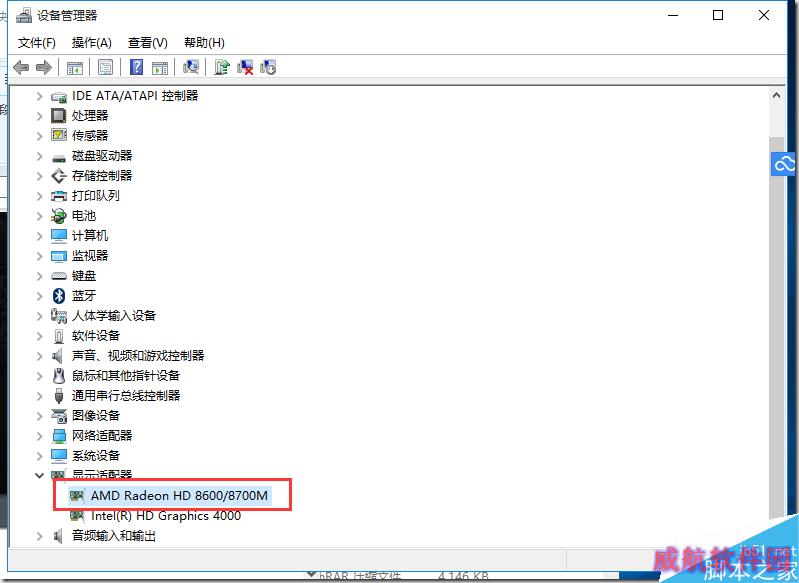The height and width of the screenshot is (583, 799).
Task: Expand the 键盘 node
Action: [39, 276]
